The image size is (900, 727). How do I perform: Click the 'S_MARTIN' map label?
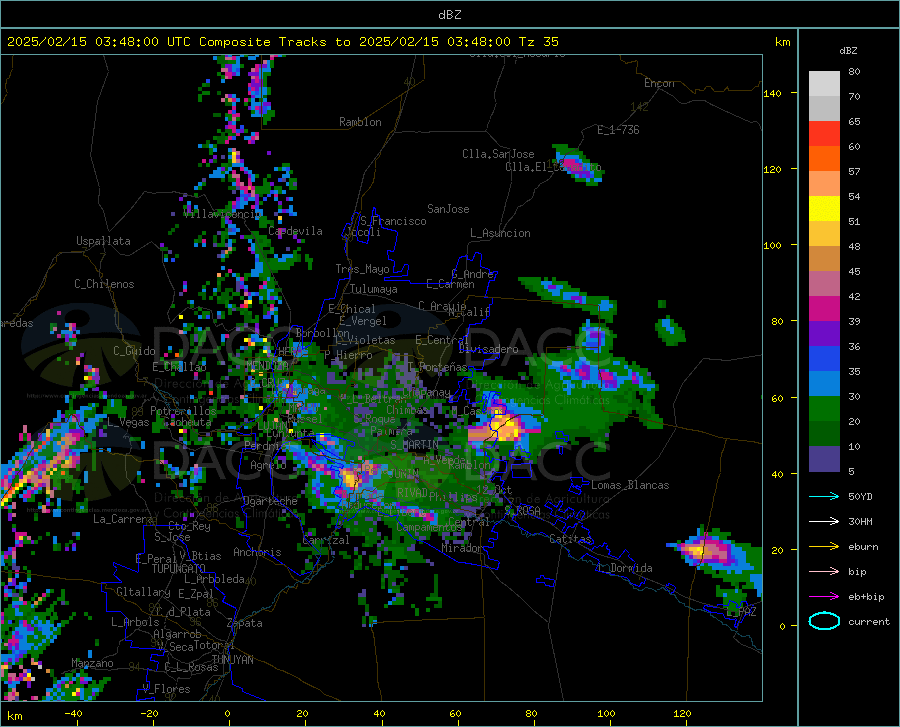(414, 445)
